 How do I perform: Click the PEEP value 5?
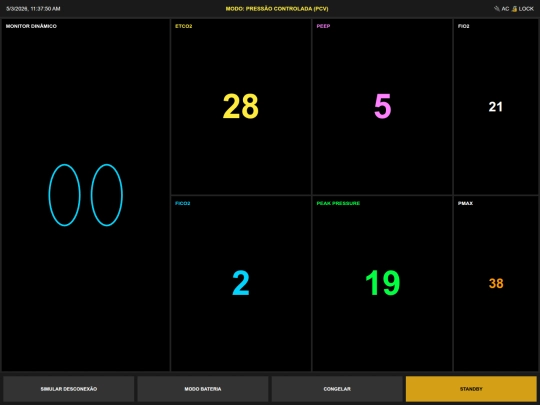[383, 106]
